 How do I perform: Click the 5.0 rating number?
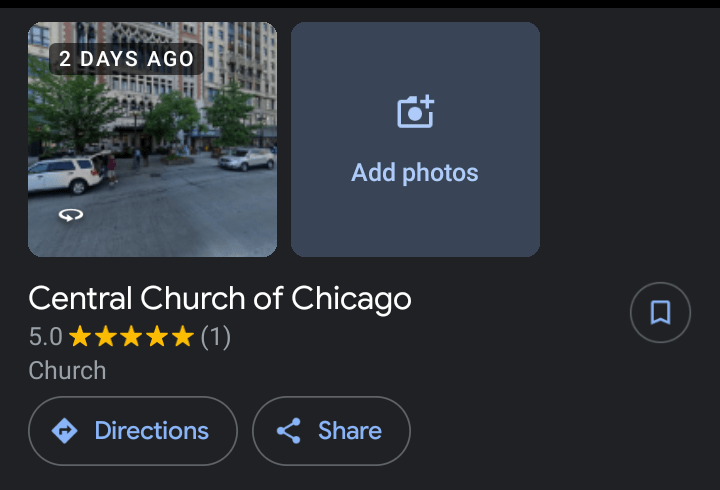[45, 337]
